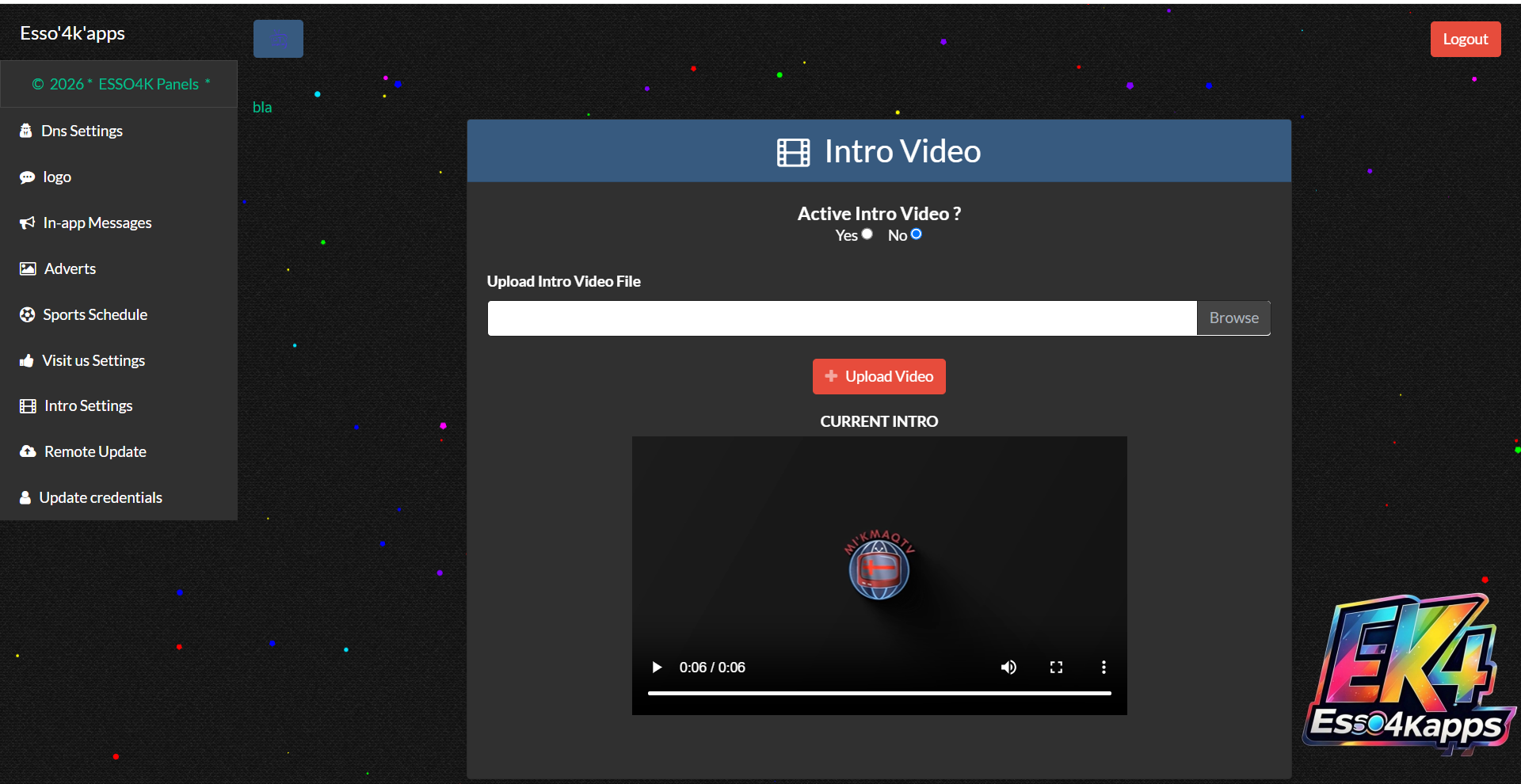Select Yes for Active Intro Video
This screenshot has height=784, width=1521.
point(867,234)
